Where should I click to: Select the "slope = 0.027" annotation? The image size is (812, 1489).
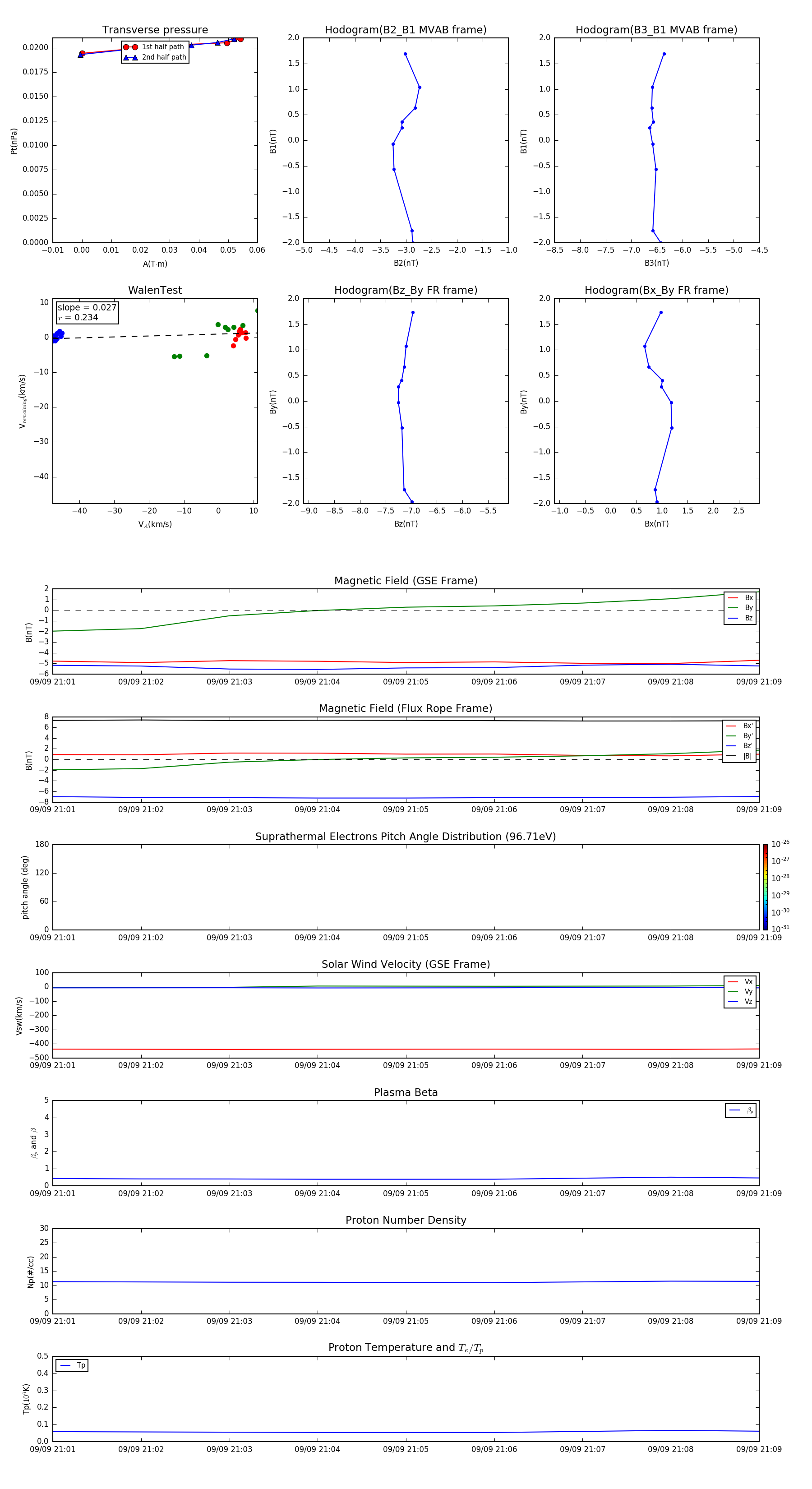coord(87,308)
